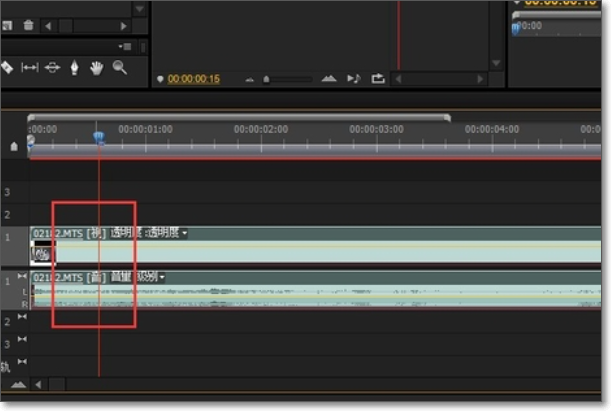Click right scroll arrow in project panel
This screenshot has height=411, width=611.
[x=124, y=26]
